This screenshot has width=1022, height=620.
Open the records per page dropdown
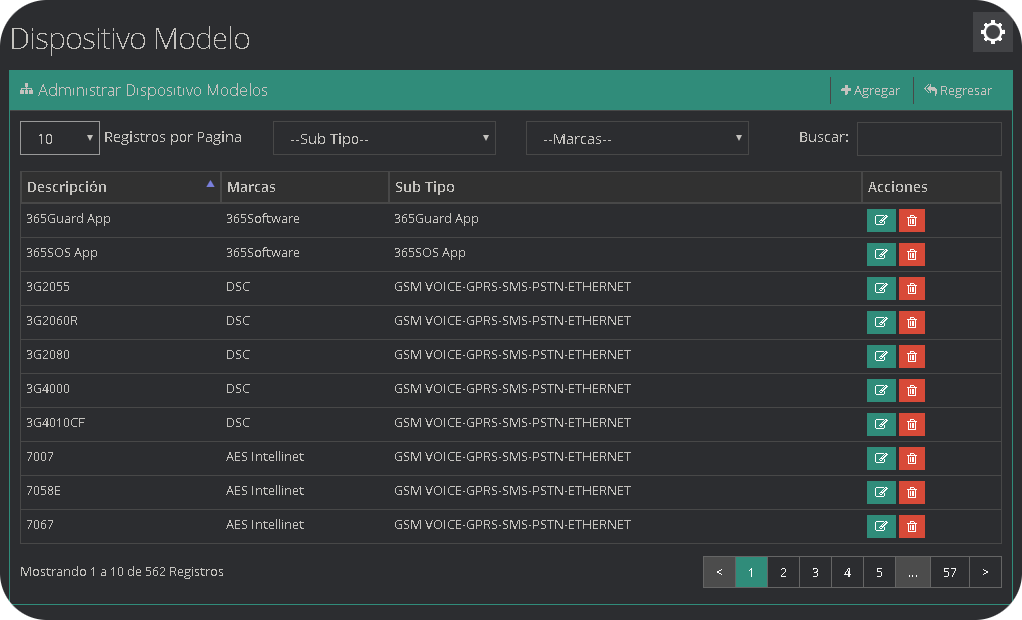click(x=59, y=139)
